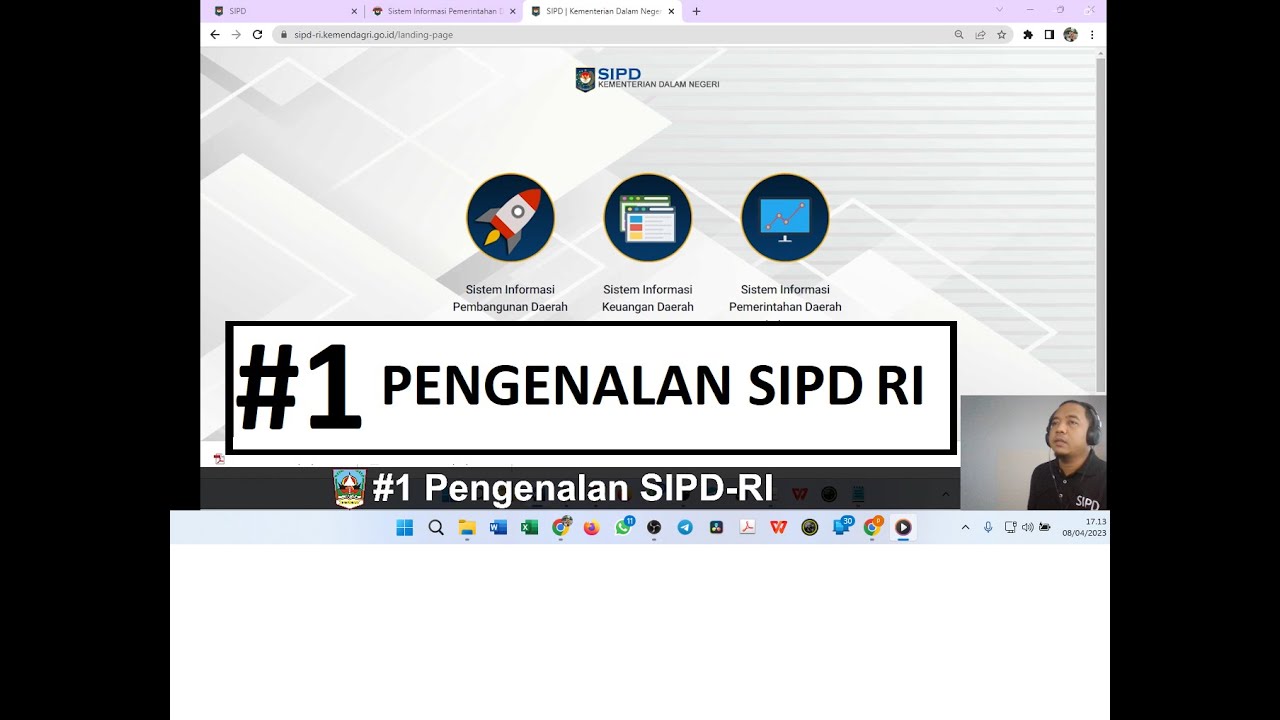Open the Sistem Informasi Pembangunan Daerah rocket icon
The image size is (1280, 720).
point(510,218)
